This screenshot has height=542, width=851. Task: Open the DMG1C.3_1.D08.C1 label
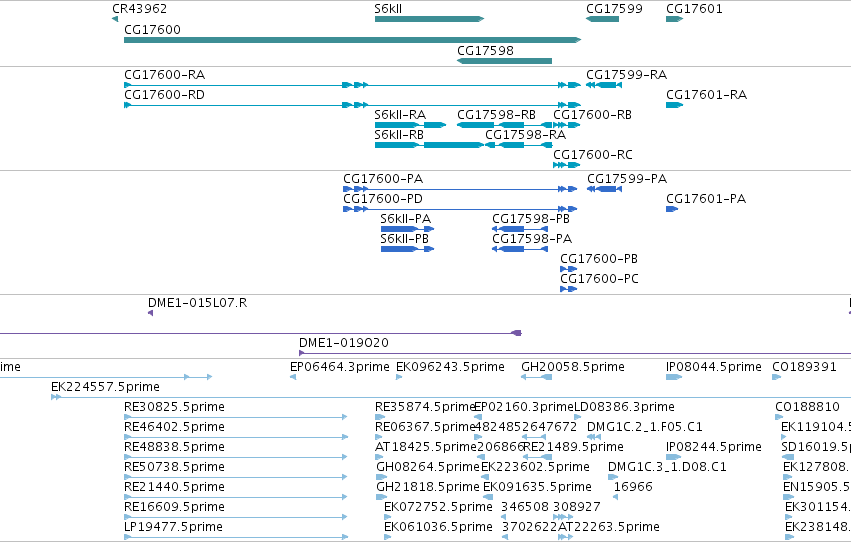coord(667,467)
